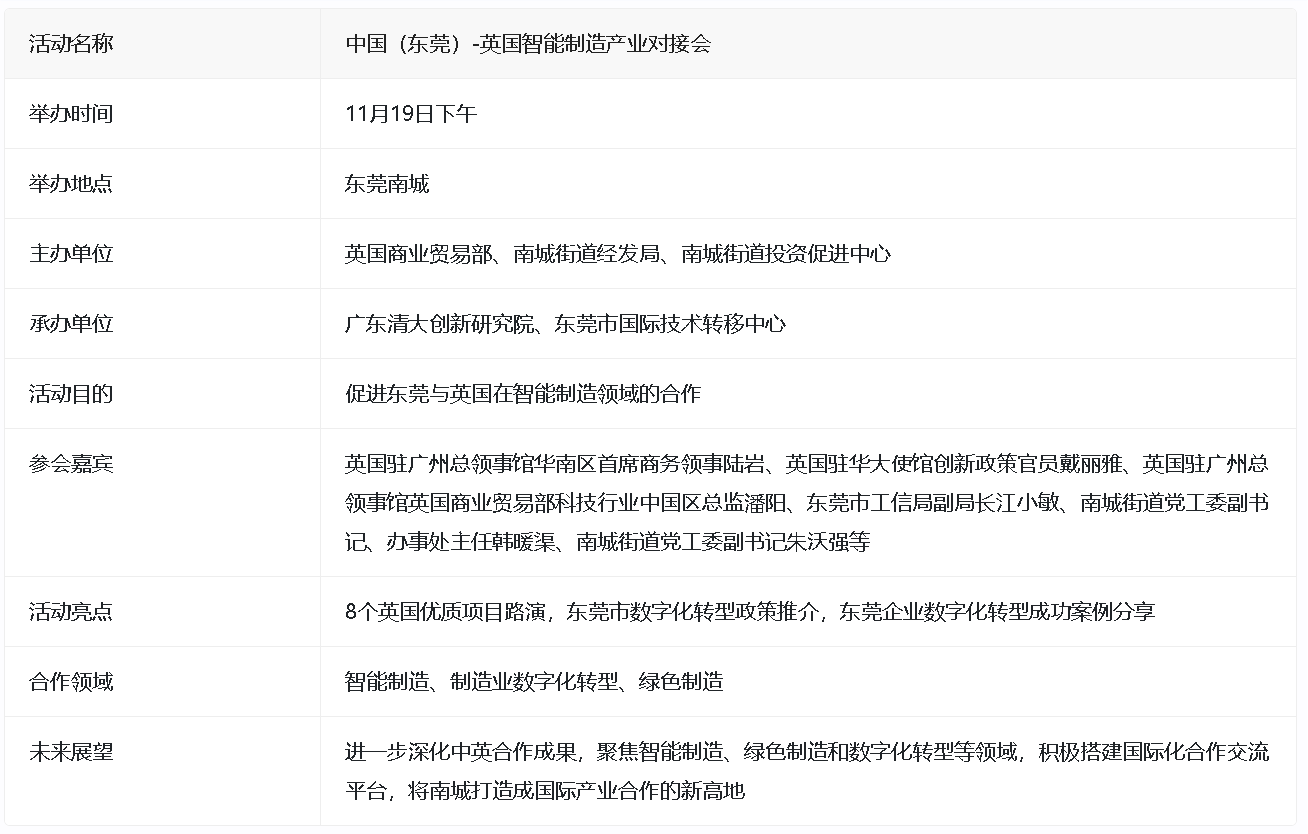
Task: Click the 活动亮点 row header
Action: (71, 612)
